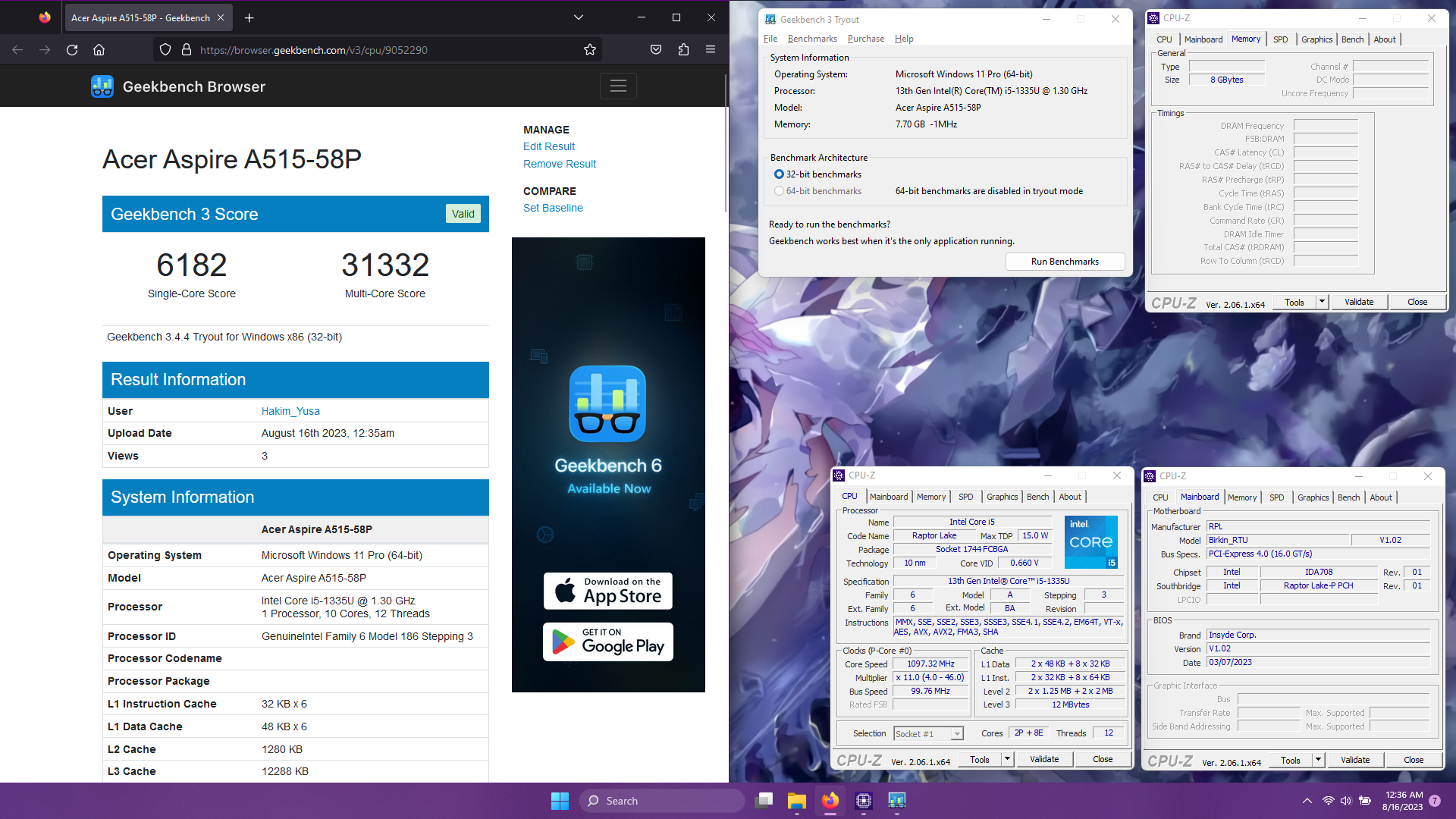Show hidden system tray icons chevron
The width and height of the screenshot is (1456, 819).
click(1307, 801)
